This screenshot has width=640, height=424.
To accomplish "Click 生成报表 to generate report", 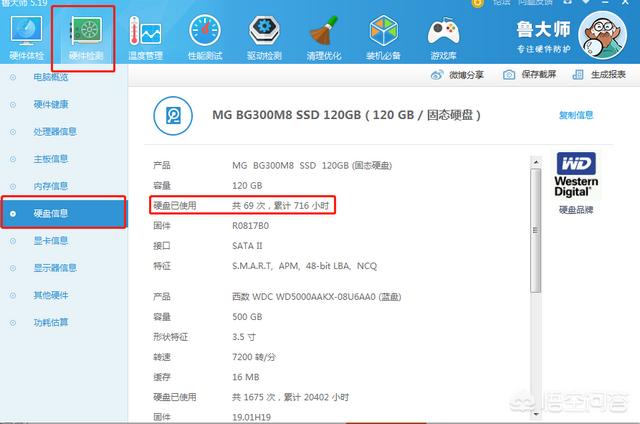I will [x=608, y=74].
